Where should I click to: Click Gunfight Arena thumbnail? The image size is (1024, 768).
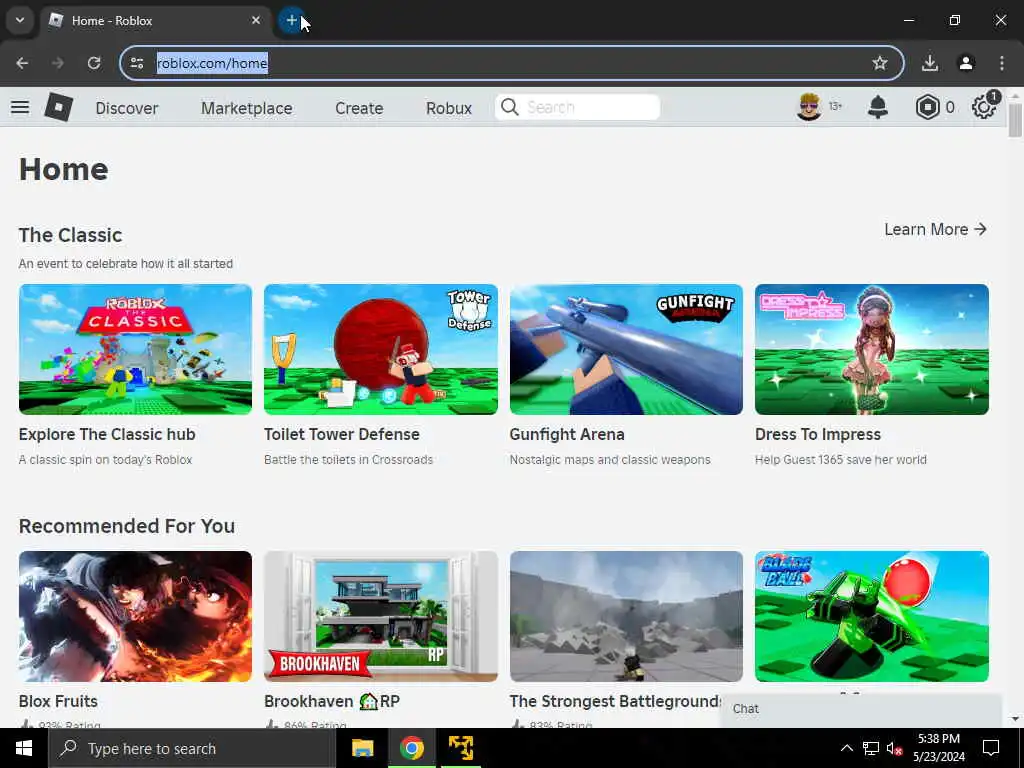click(626, 349)
